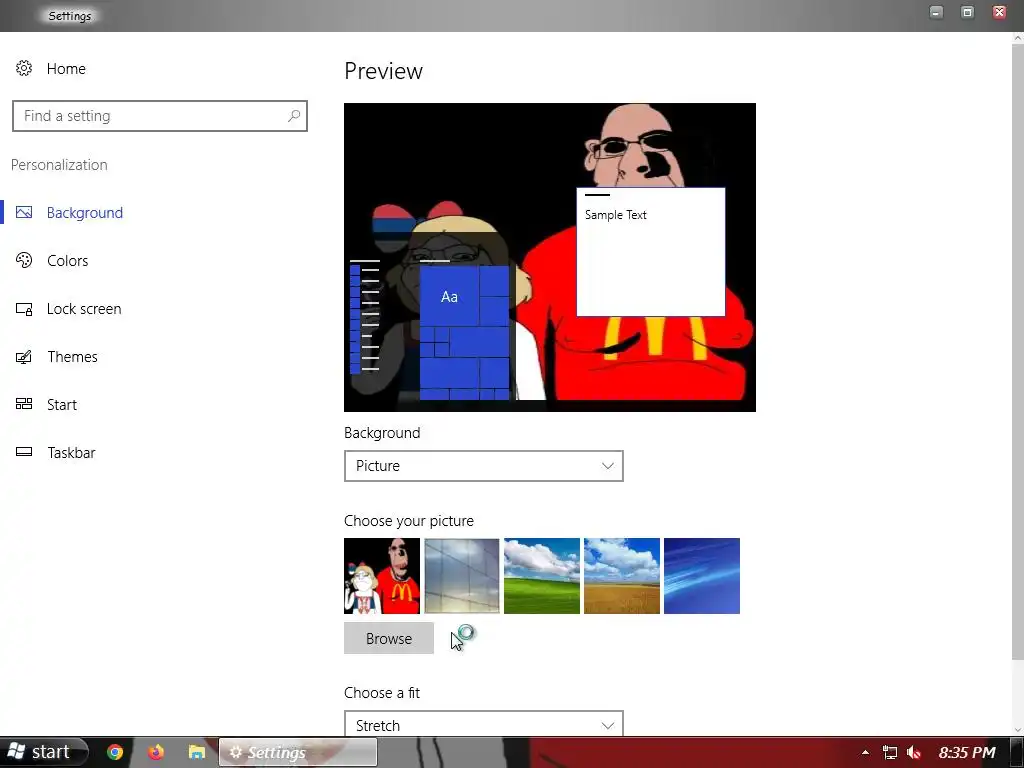Image resolution: width=1024 pixels, height=768 pixels.
Task: Click the Settings taskbar button
Action: pyautogui.click(x=297, y=752)
